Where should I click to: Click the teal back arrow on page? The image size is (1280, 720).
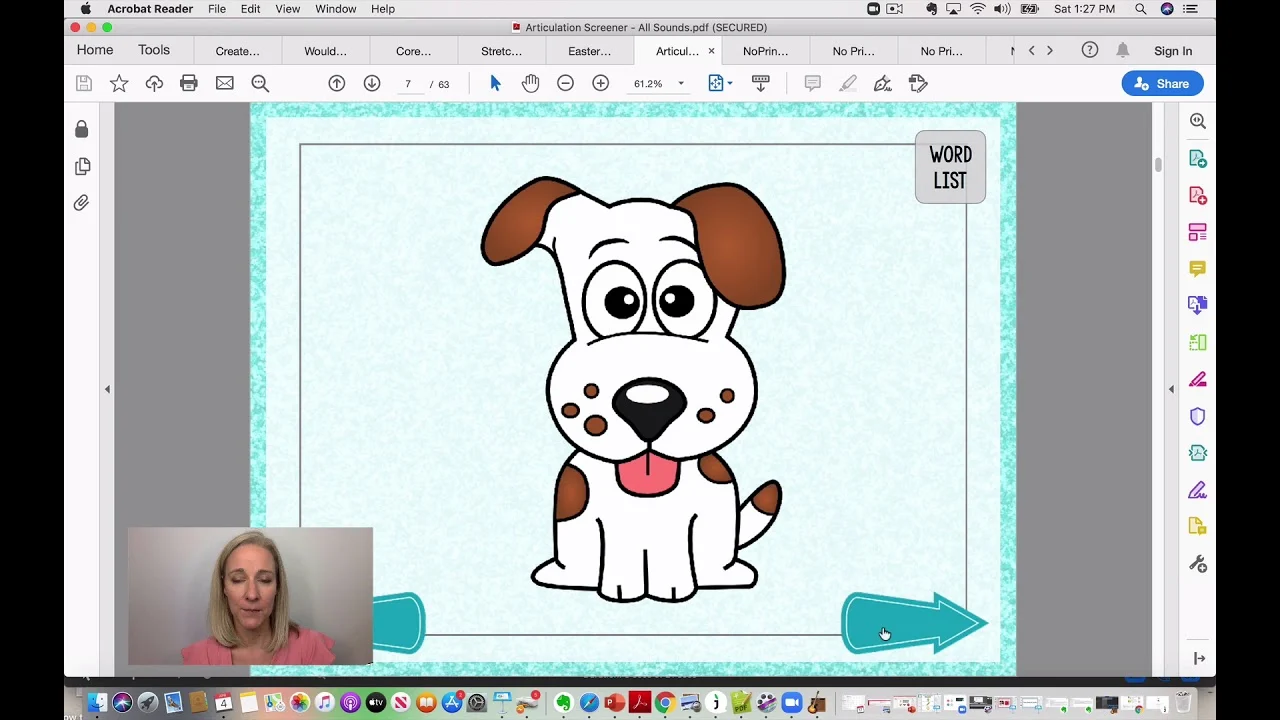pyautogui.click(x=399, y=623)
